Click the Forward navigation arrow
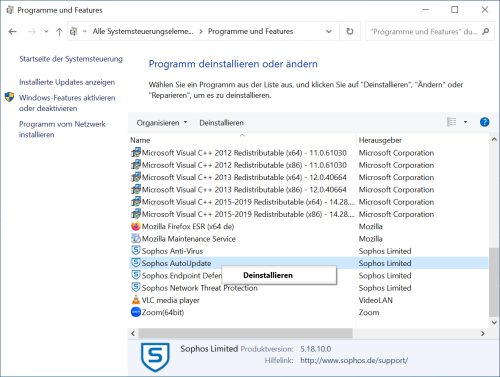The height and width of the screenshot is (377, 500). point(32,32)
